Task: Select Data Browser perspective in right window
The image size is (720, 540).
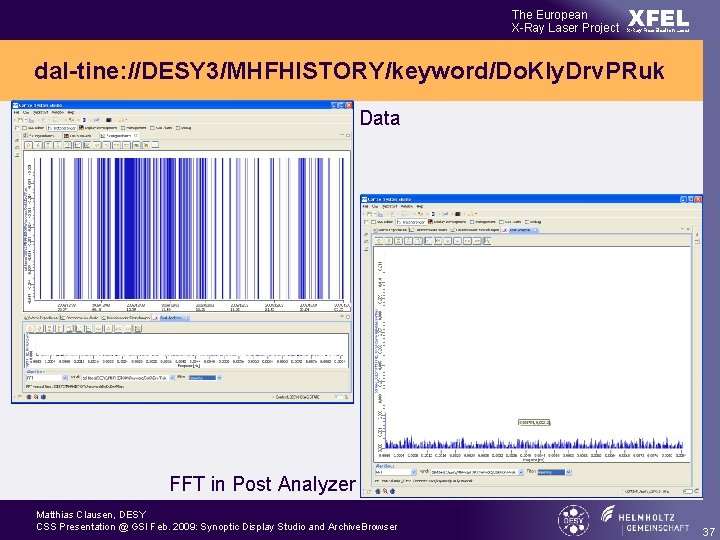Action: tap(411, 222)
